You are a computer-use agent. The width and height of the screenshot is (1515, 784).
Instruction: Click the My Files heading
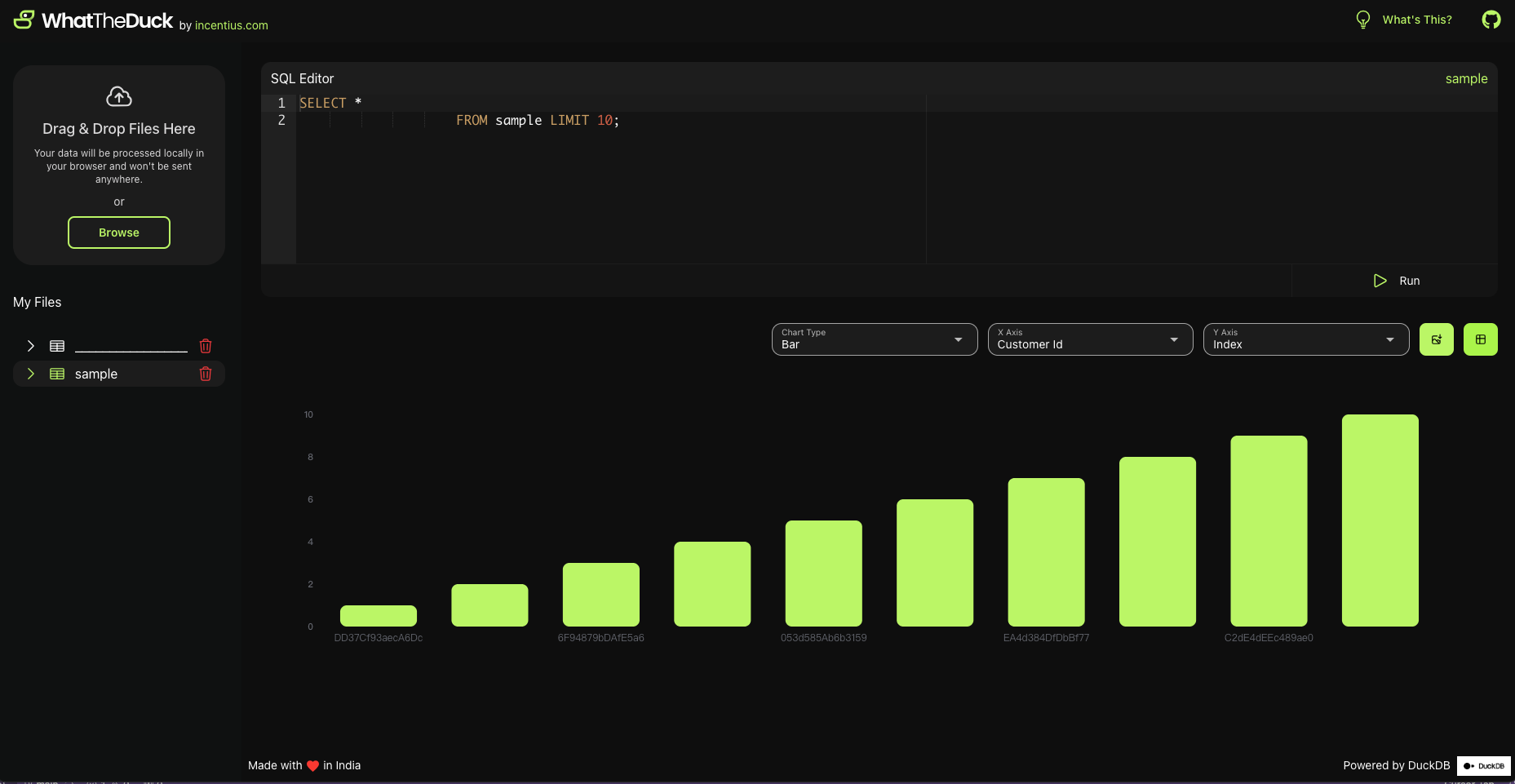pos(38,302)
